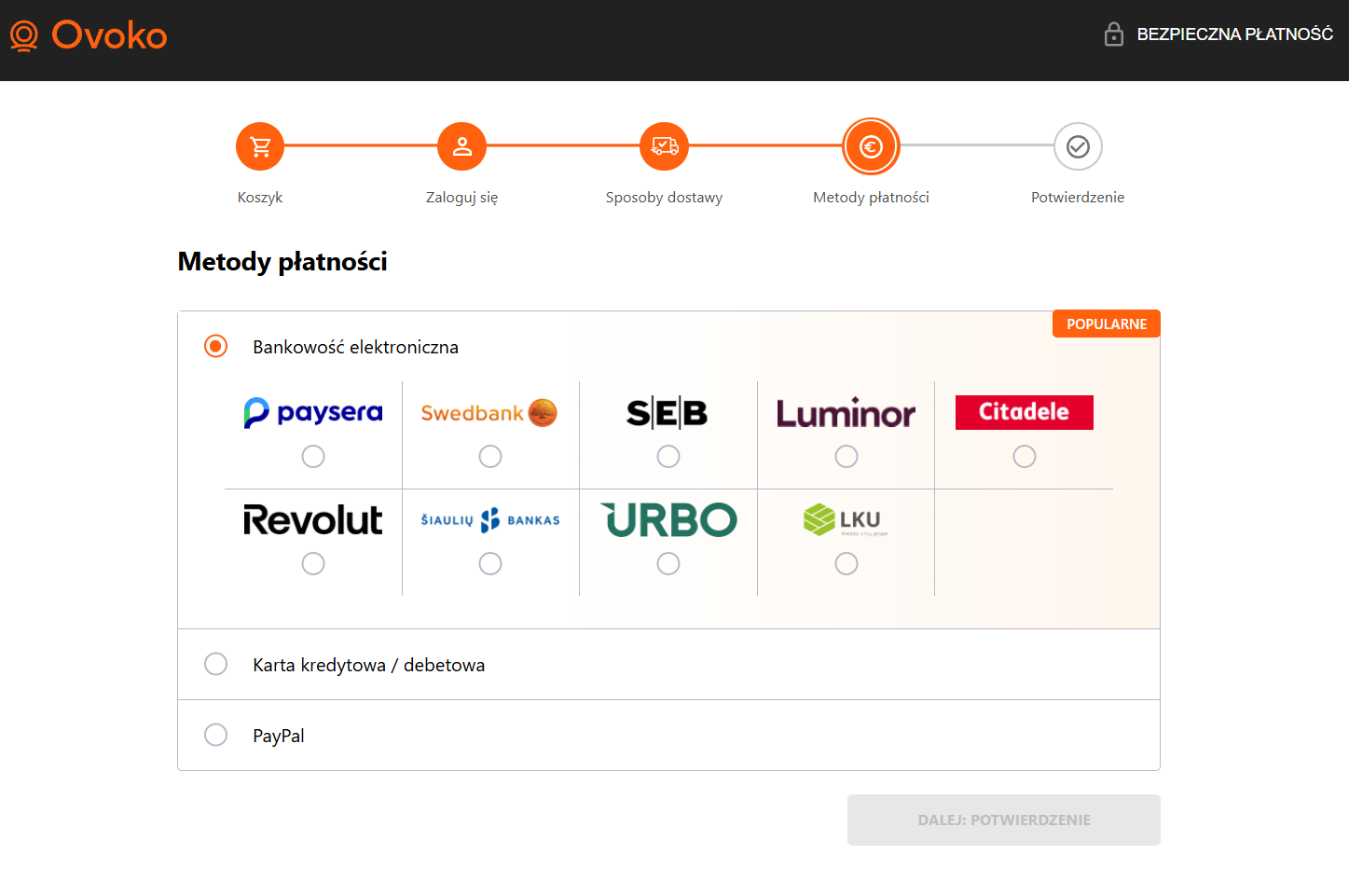Click the Potwierdzenie checkmark step icon
The width and height of the screenshot is (1349, 896).
point(1078,146)
